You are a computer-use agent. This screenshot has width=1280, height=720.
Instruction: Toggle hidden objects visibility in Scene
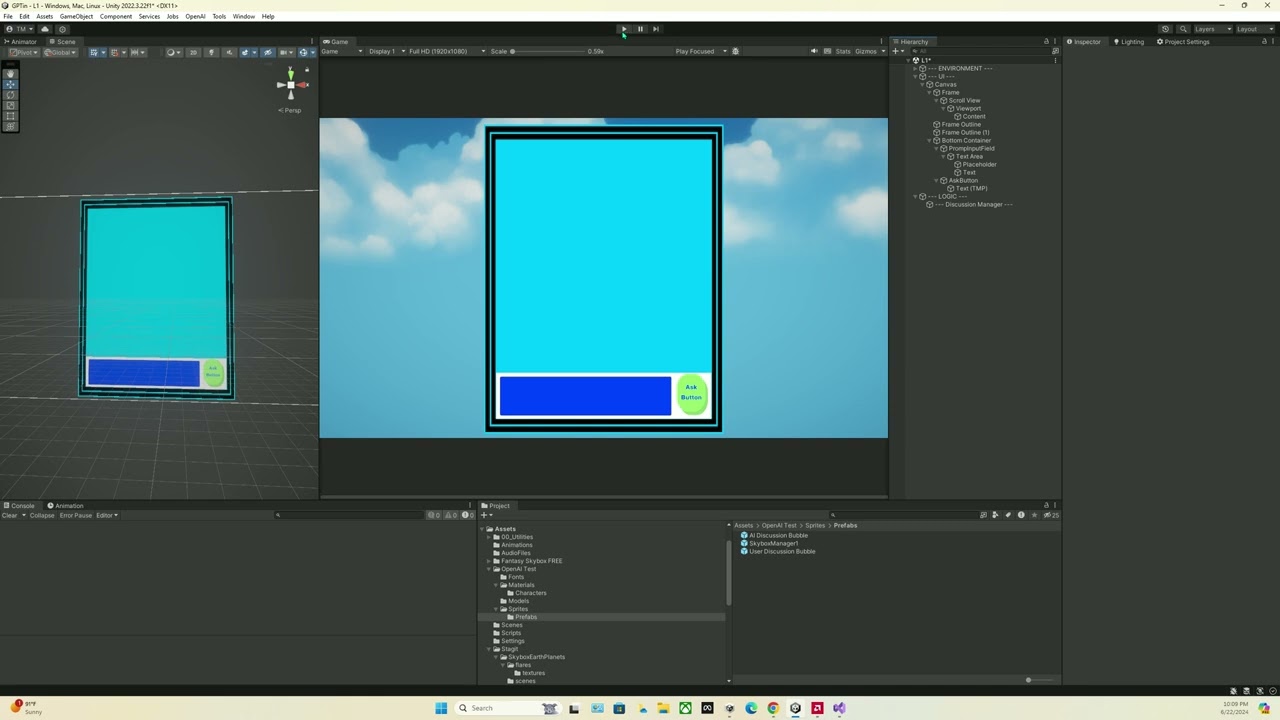[x=267, y=52]
